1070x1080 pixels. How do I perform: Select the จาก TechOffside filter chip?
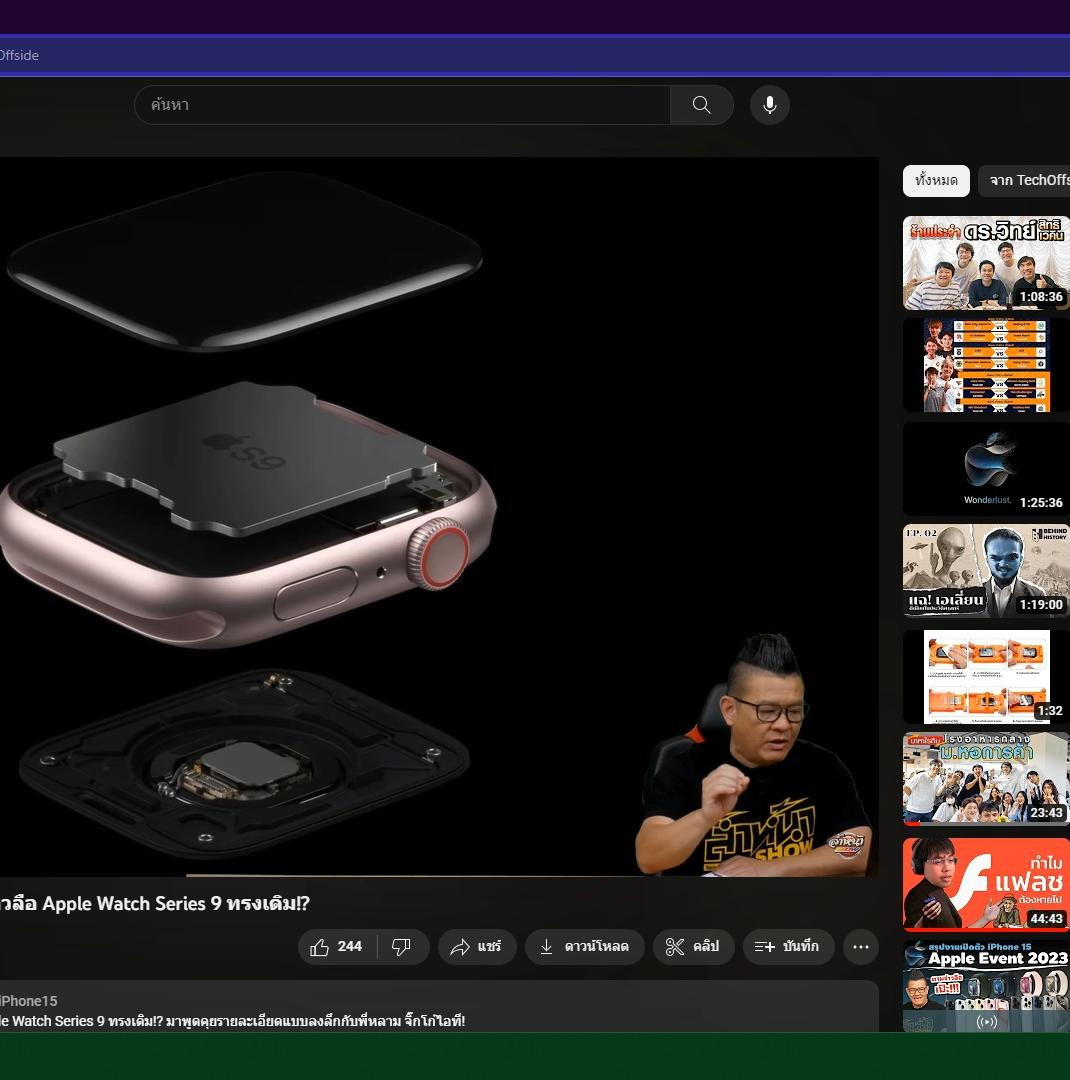pos(1025,180)
